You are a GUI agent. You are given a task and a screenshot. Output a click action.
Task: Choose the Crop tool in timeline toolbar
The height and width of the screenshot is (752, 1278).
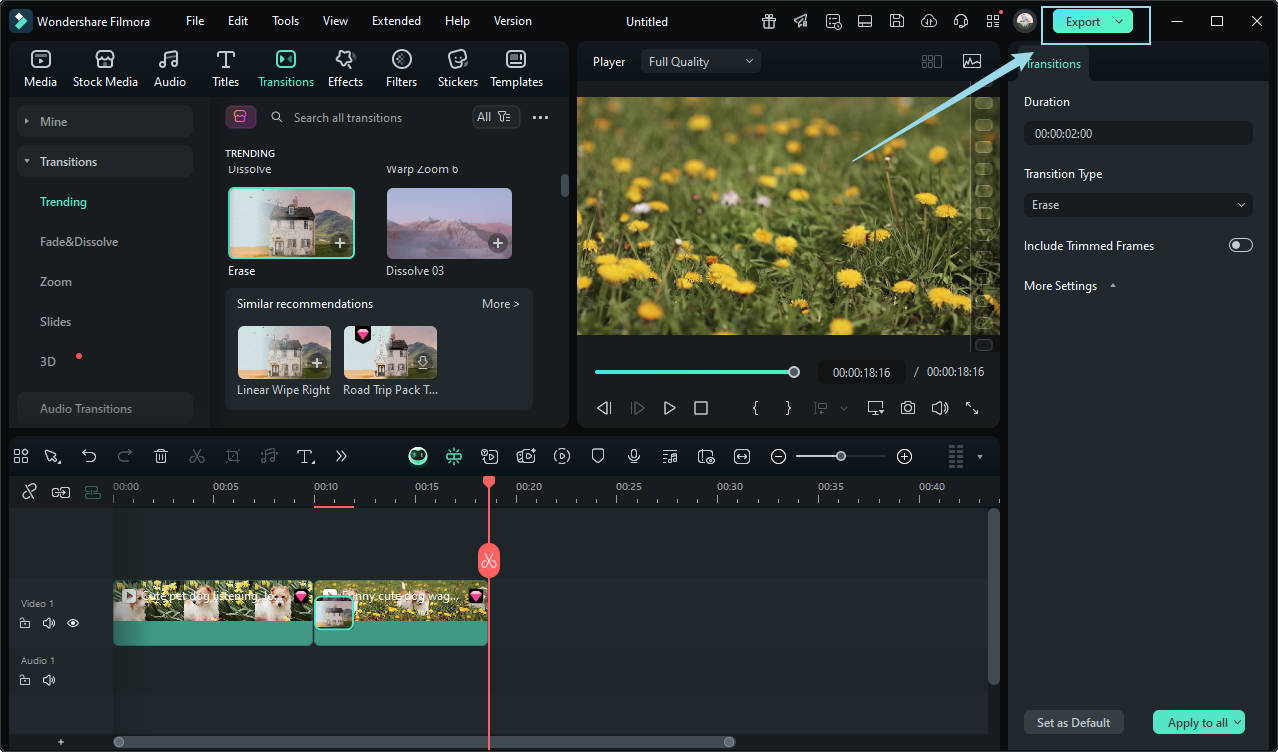pyautogui.click(x=233, y=456)
